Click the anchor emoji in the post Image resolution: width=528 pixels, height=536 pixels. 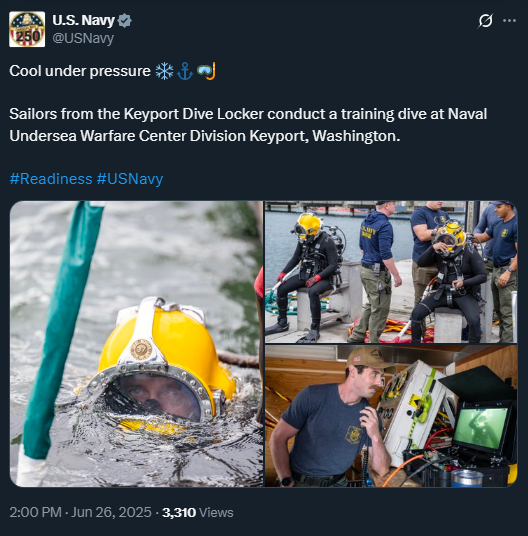pyautogui.click(x=185, y=71)
